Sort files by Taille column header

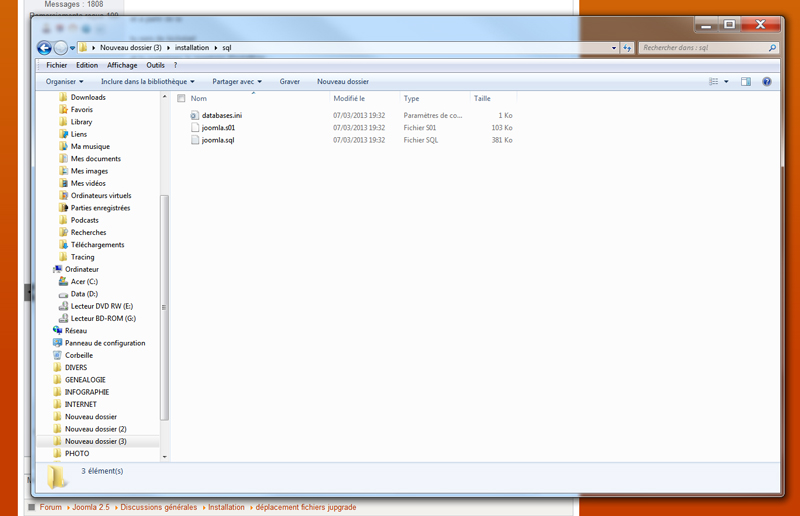coord(482,99)
